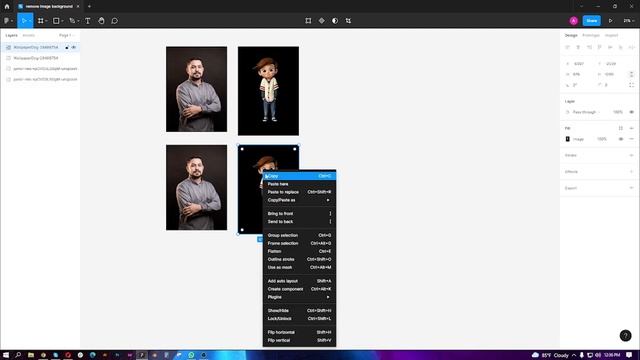This screenshot has width=640, height=360.
Task: Toggle visibility of the selected layer in the Layers list
Action: click(74, 47)
